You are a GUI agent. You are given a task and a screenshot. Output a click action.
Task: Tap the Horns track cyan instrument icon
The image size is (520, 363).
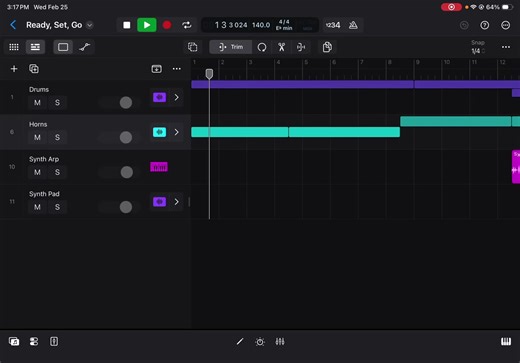tap(159, 132)
